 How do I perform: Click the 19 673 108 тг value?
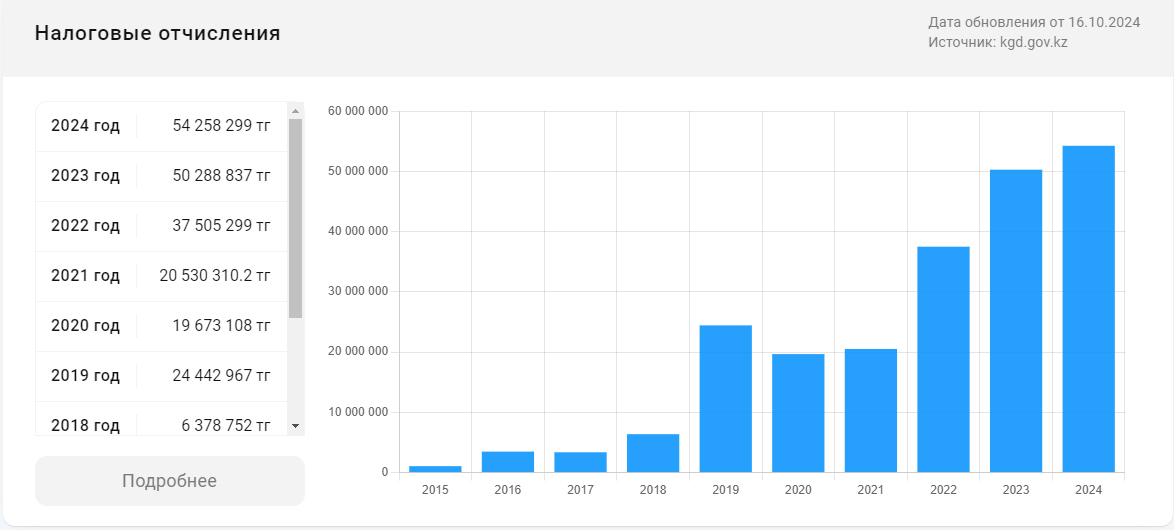click(x=222, y=326)
